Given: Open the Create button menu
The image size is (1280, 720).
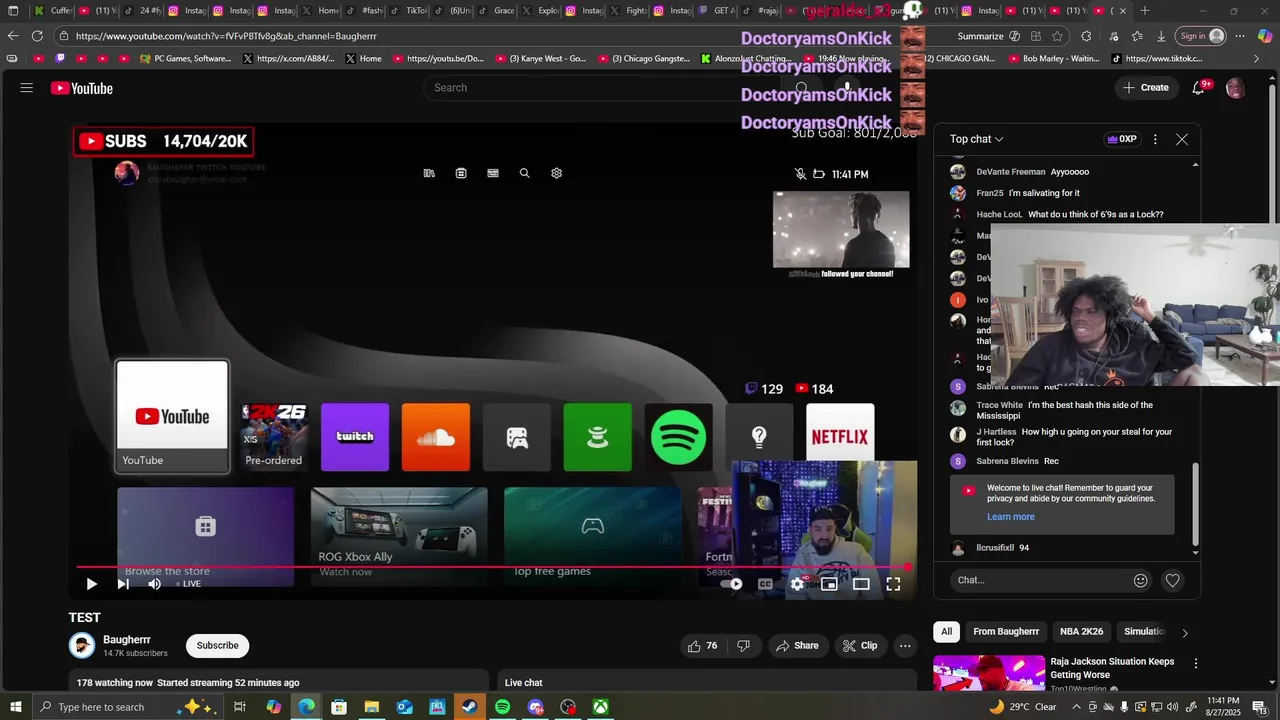Looking at the screenshot, I should [1145, 88].
